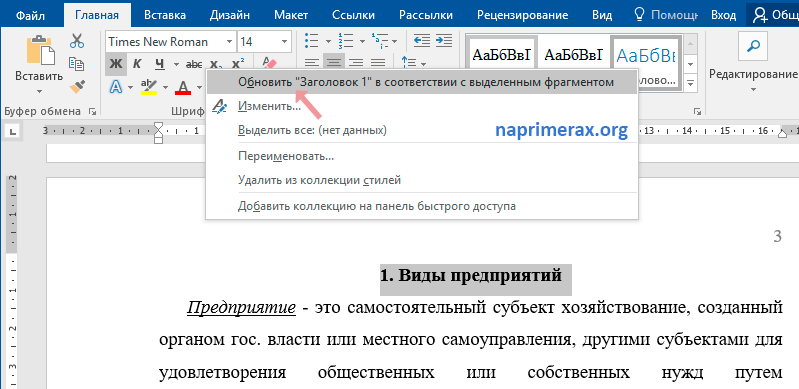Choose Изменить... in context menu
799x389 pixels.
[422, 106]
